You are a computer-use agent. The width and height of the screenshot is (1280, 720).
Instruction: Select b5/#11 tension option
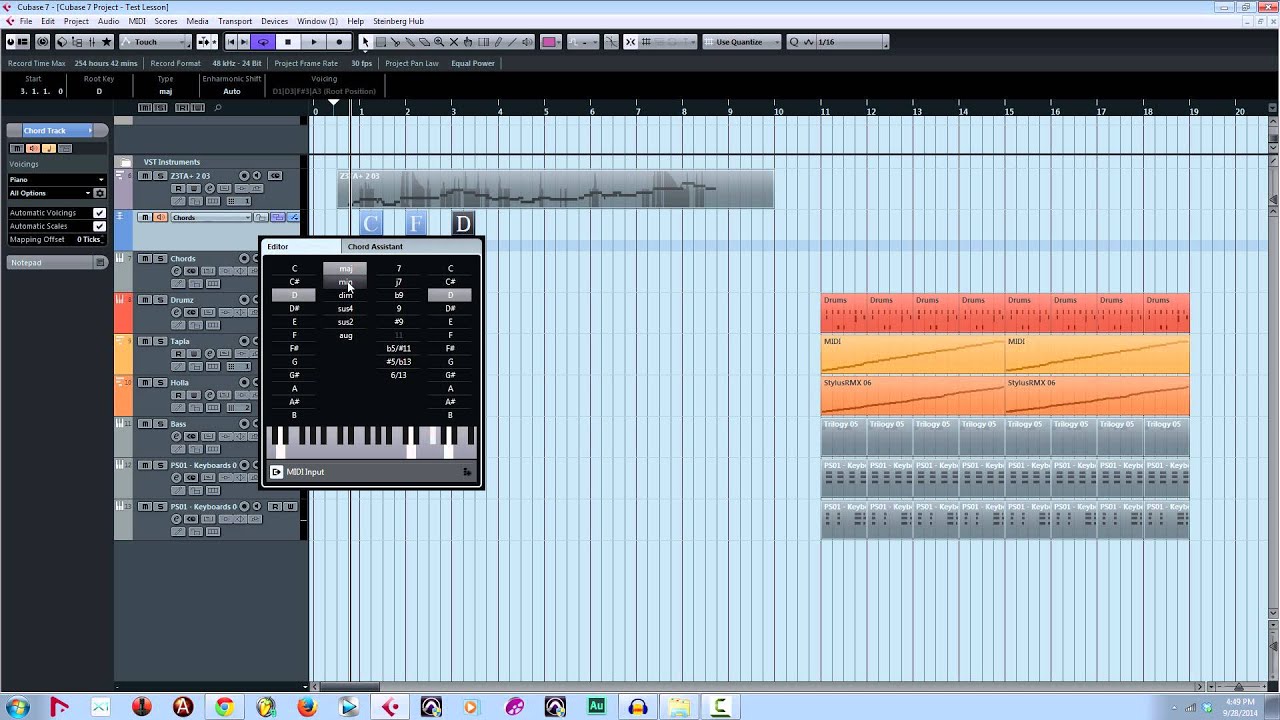[398, 349]
